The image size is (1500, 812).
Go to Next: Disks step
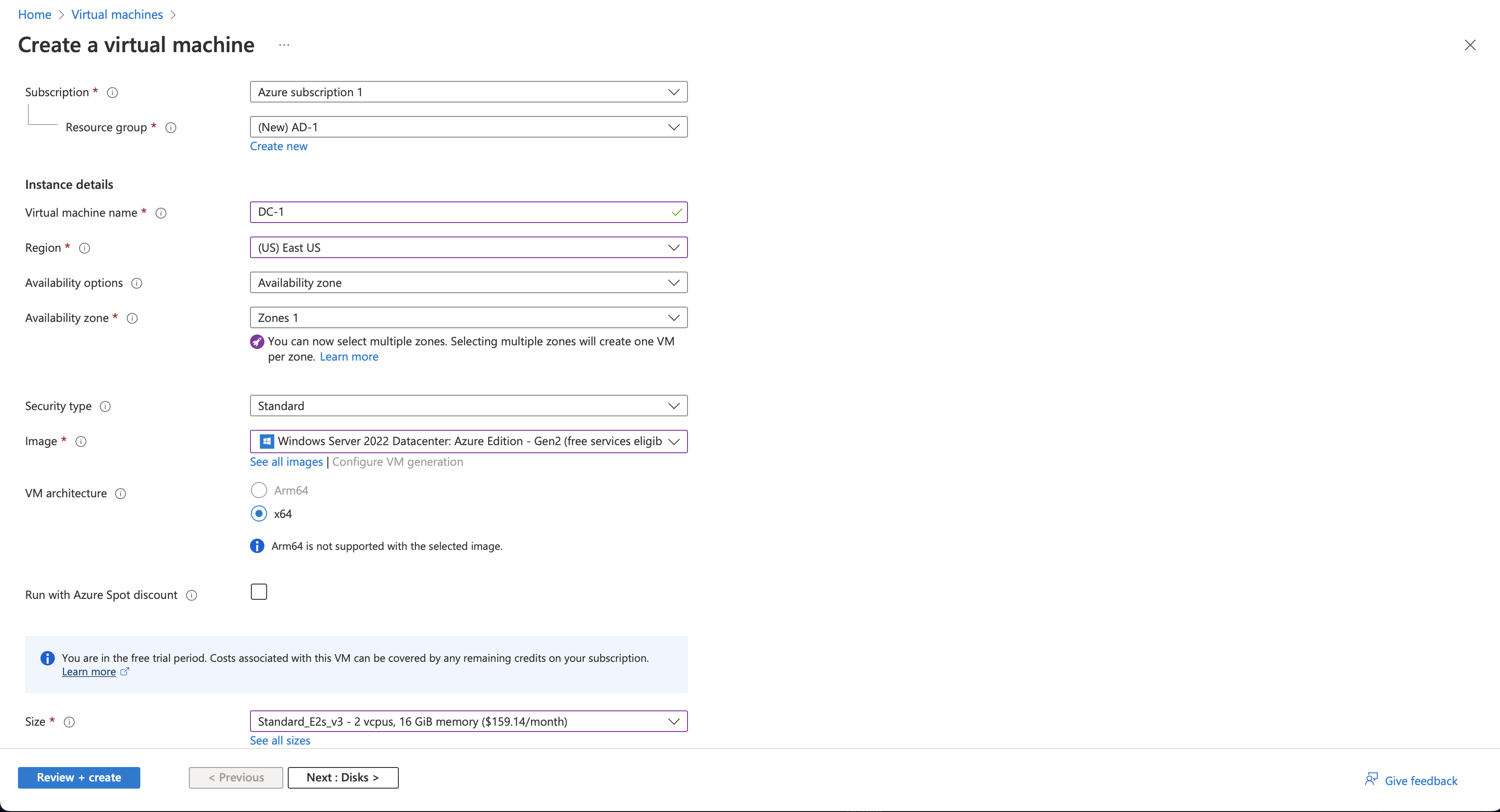coord(343,778)
